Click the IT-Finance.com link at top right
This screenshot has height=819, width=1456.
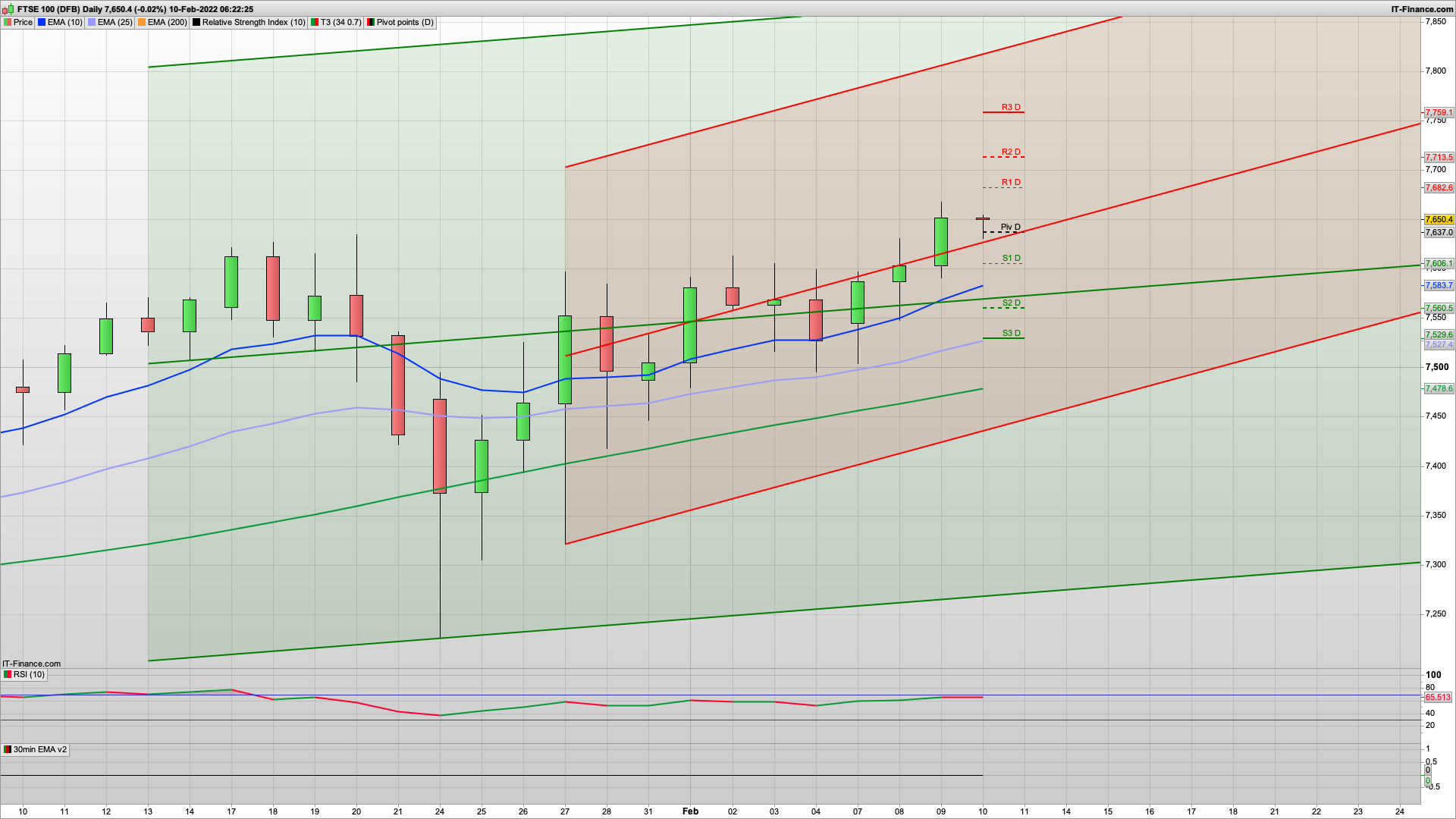tap(1423, 9)
